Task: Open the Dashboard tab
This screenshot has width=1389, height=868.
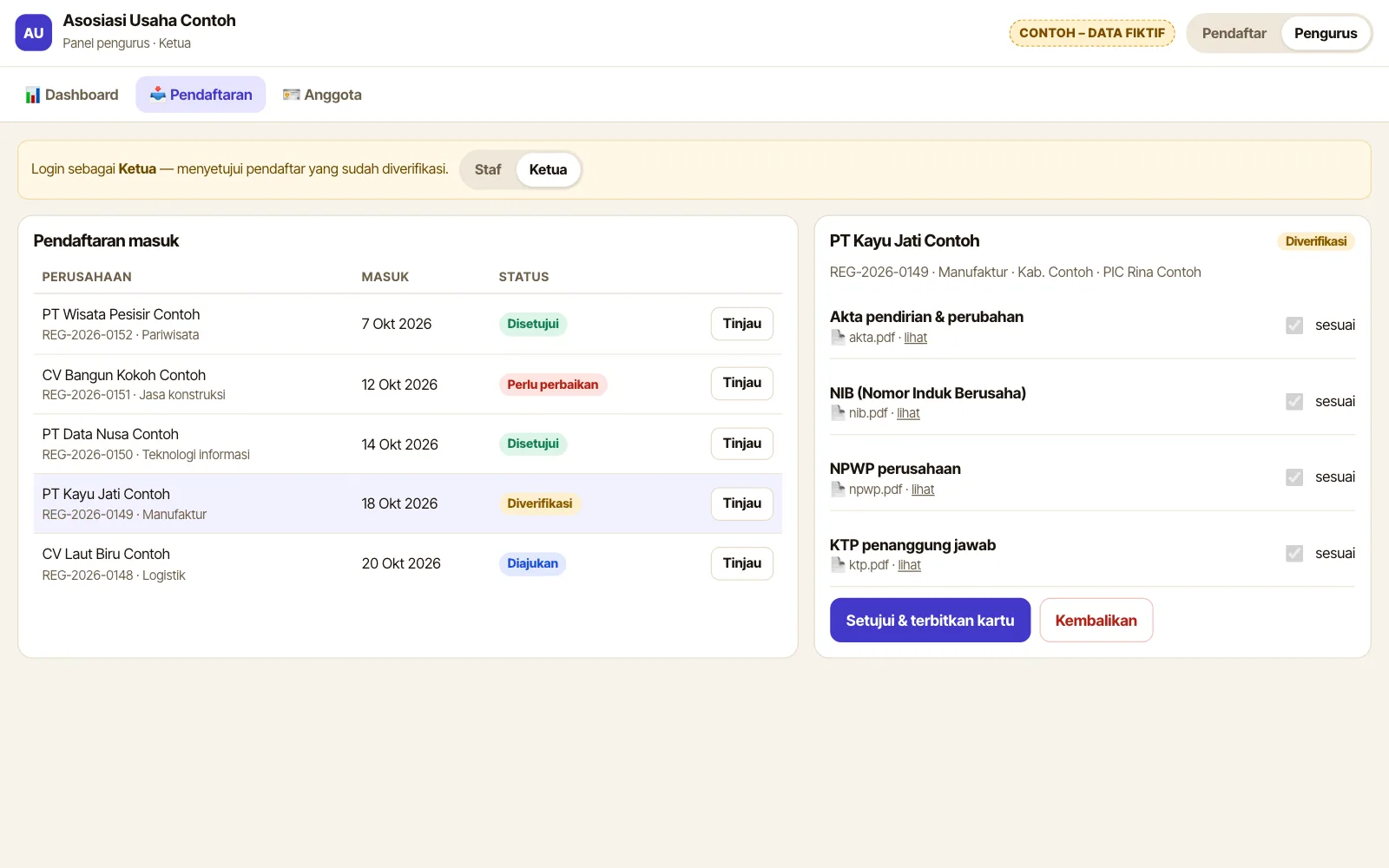Action: tap(72, 95)
